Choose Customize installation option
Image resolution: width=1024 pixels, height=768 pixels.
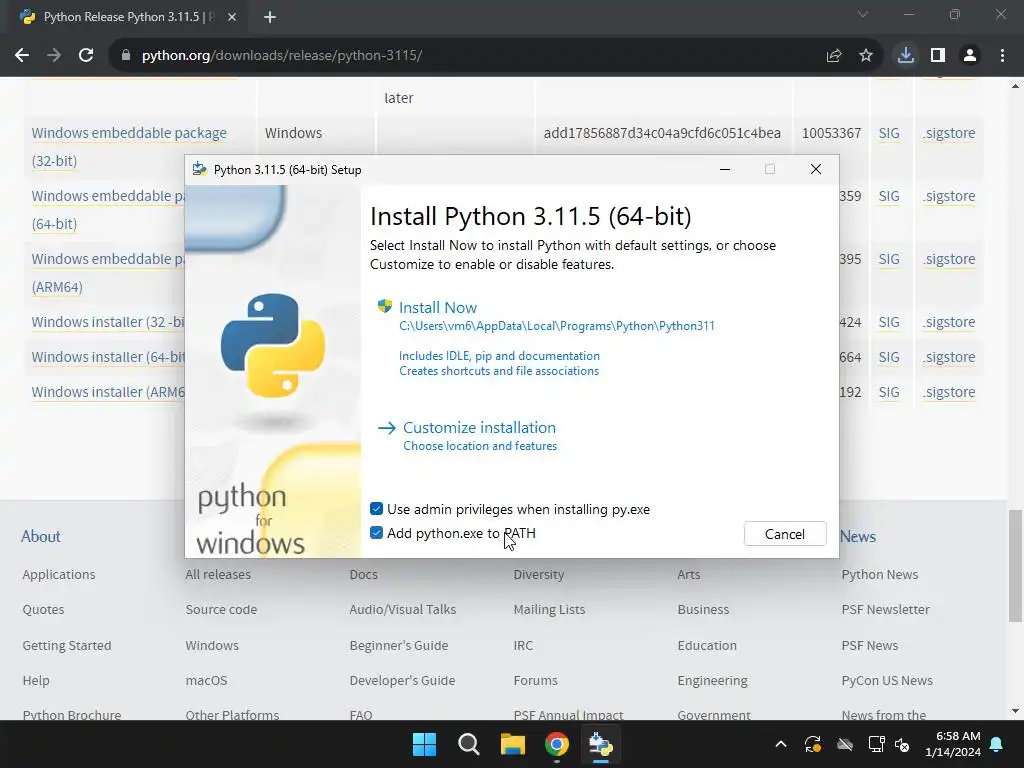(479, 428)
